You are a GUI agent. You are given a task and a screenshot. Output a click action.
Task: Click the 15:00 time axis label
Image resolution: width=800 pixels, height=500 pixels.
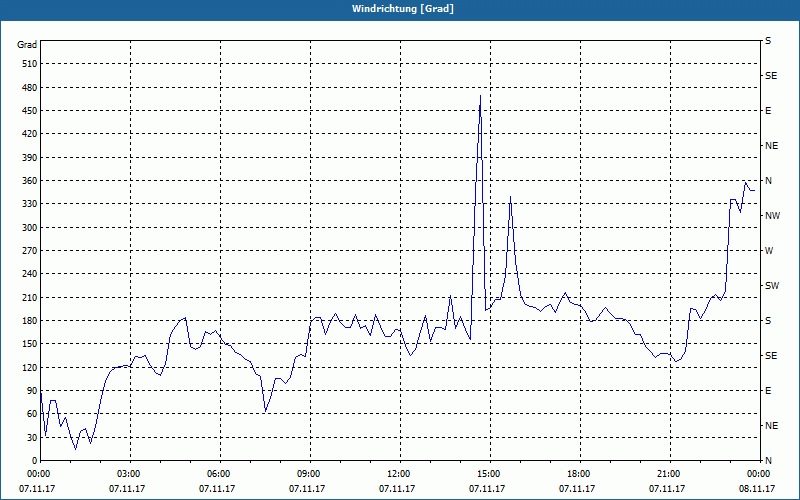click(x=490, y=473)
